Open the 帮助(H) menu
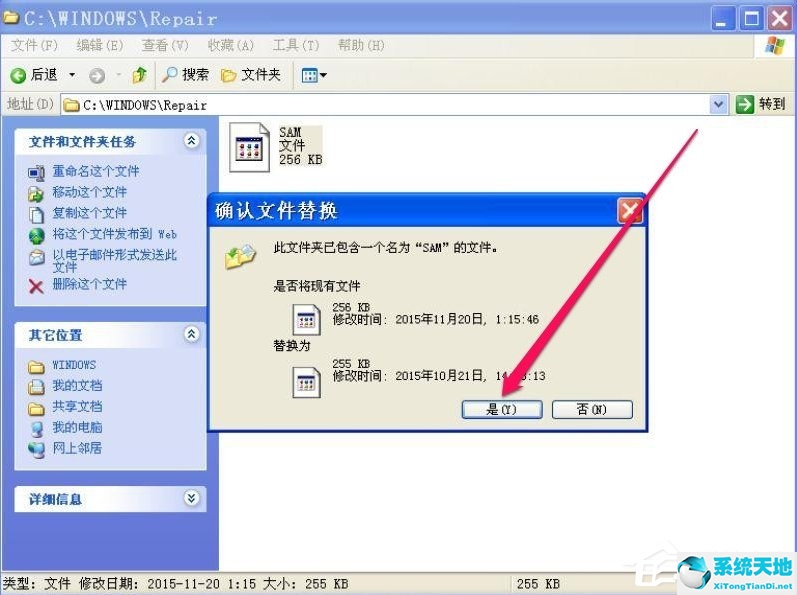The height and width of the screenshot is (595, 797). (x=361, y=46)
